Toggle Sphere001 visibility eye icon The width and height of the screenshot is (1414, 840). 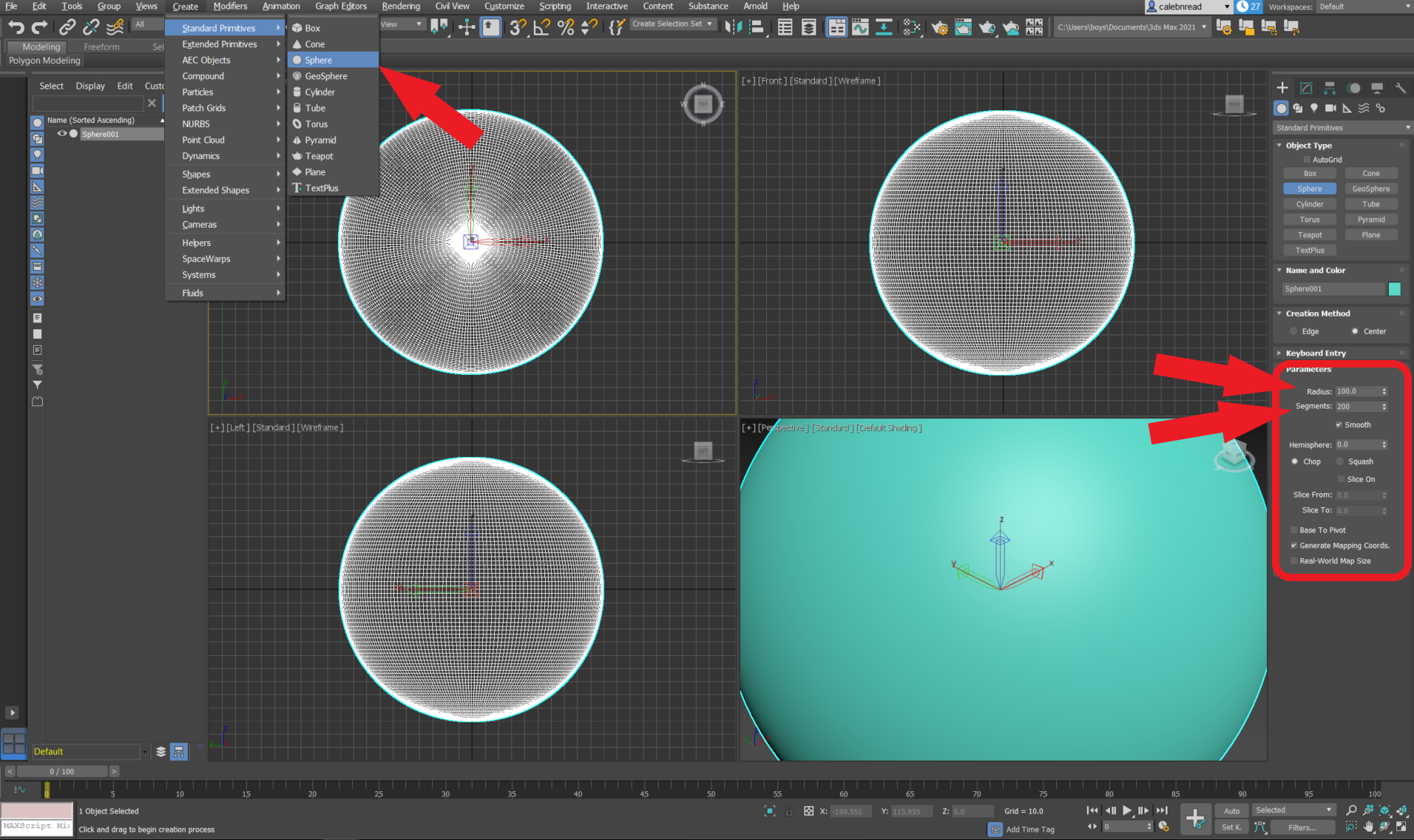[x=62, y=134]
